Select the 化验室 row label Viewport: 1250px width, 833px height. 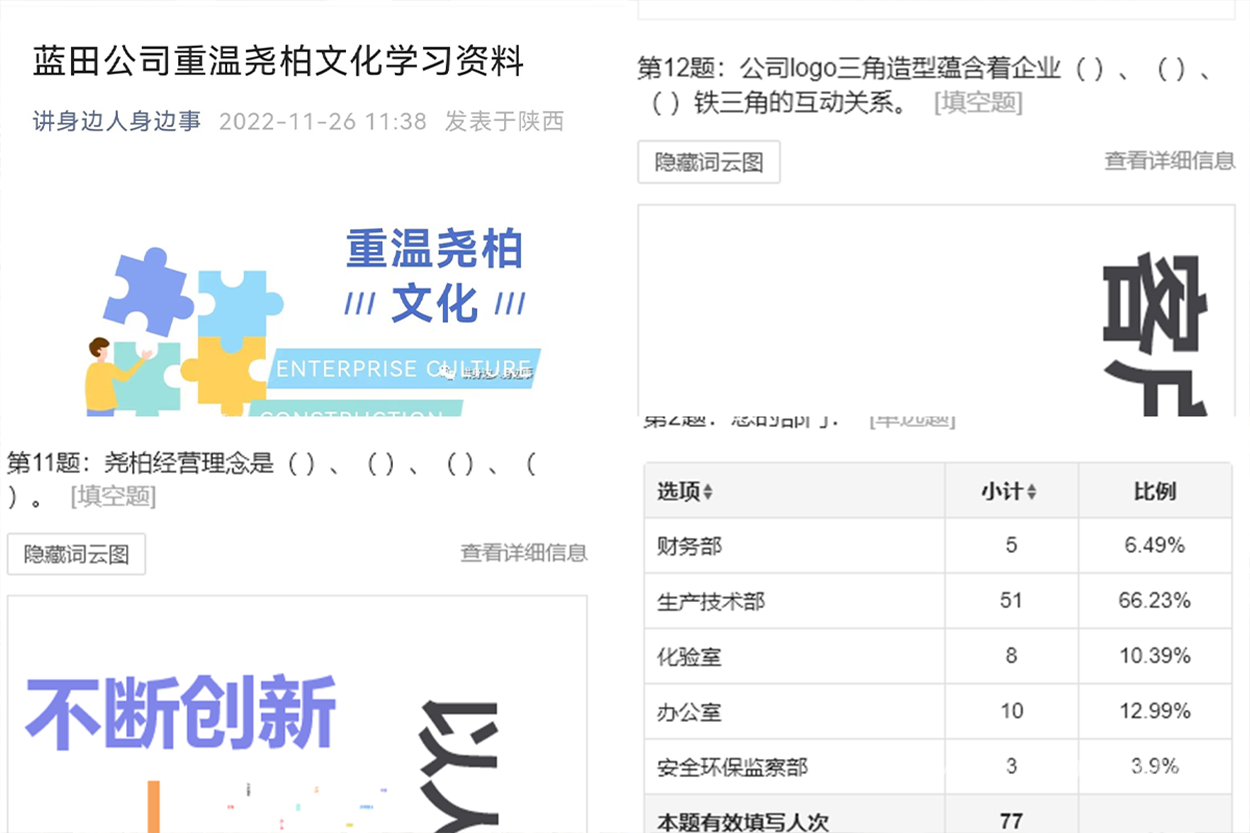click(x=689, y=657)
